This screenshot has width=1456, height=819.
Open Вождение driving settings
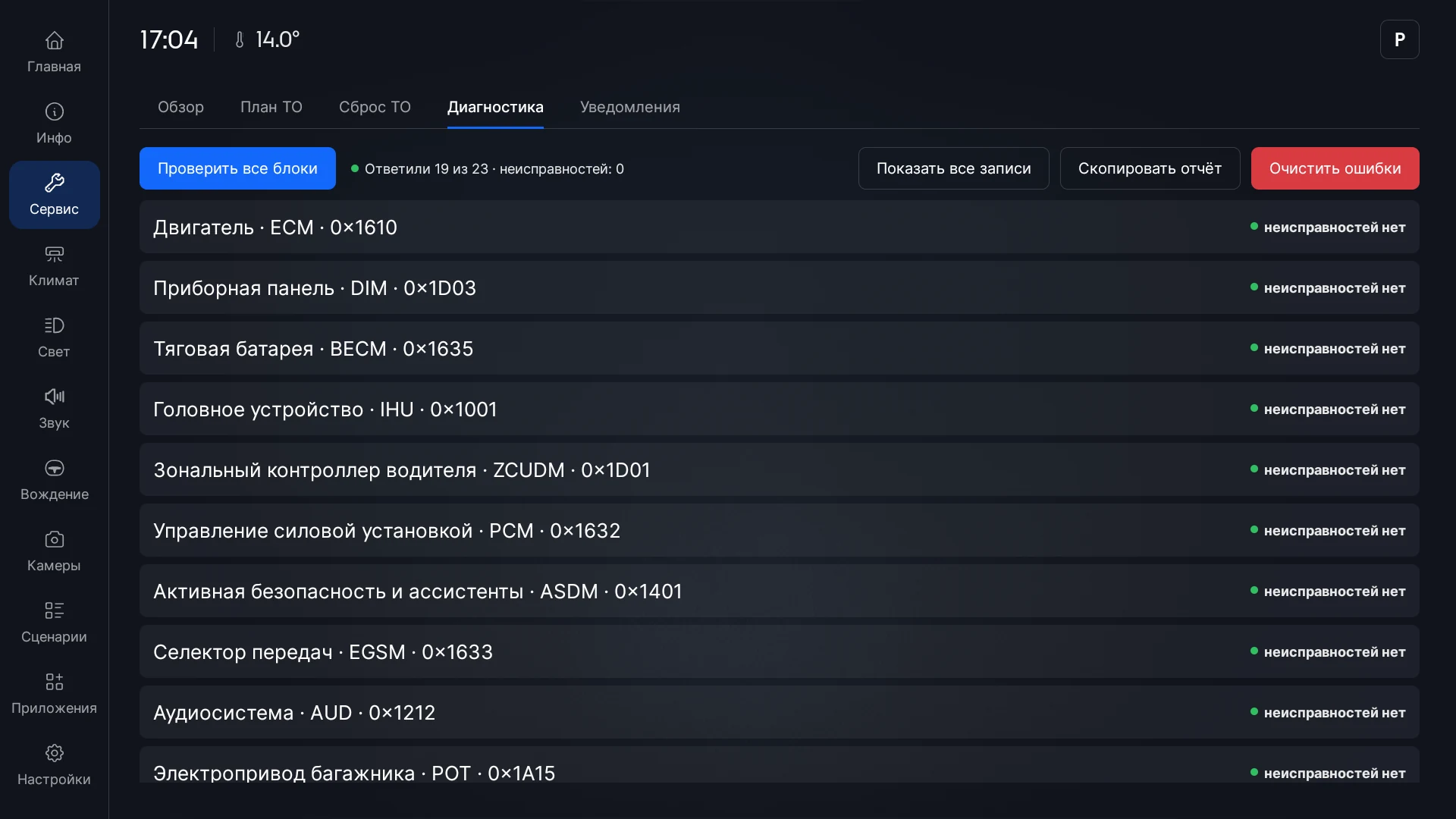click(54, 479)
